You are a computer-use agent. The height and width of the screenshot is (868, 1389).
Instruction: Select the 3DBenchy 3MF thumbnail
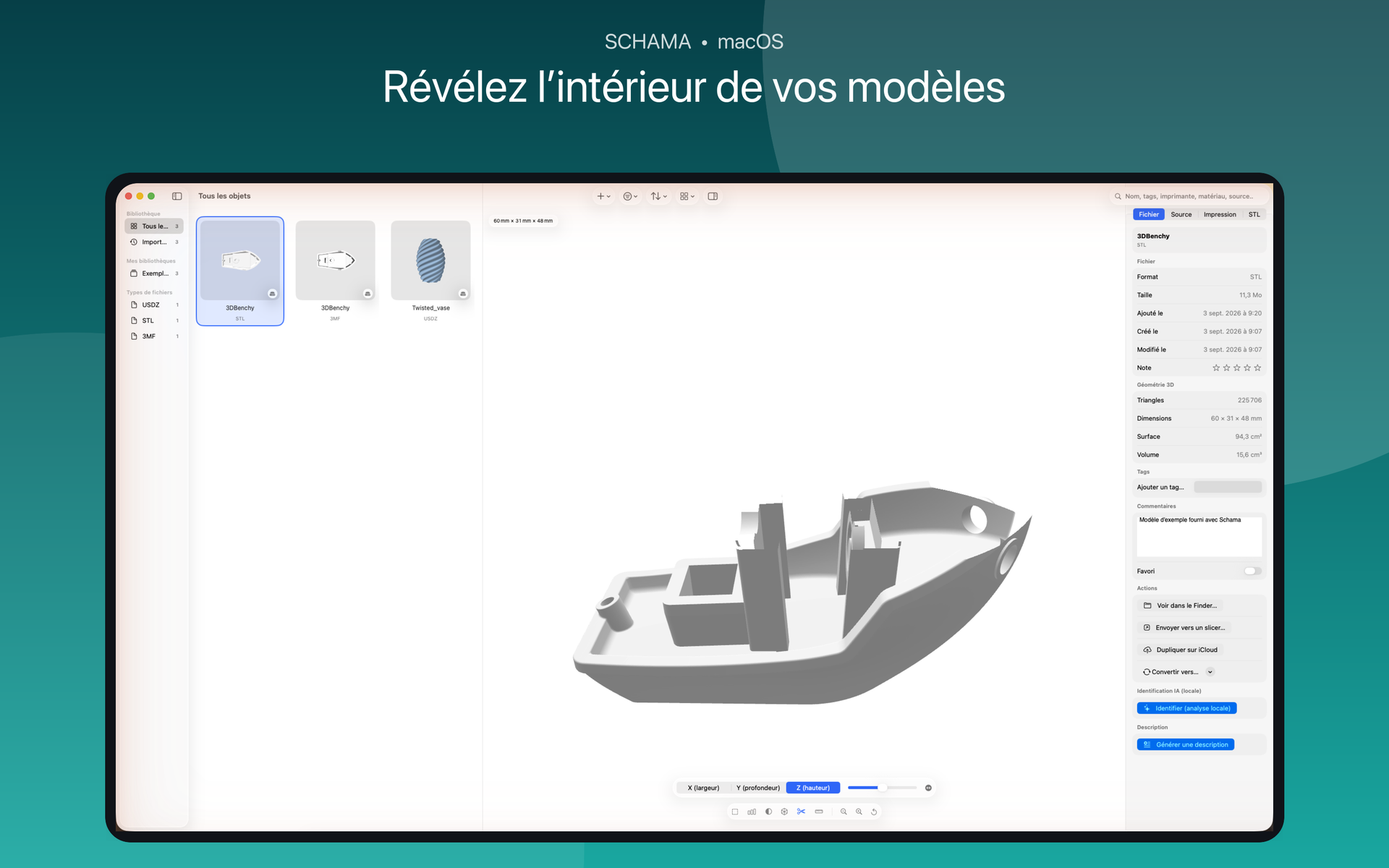point(335,271)
